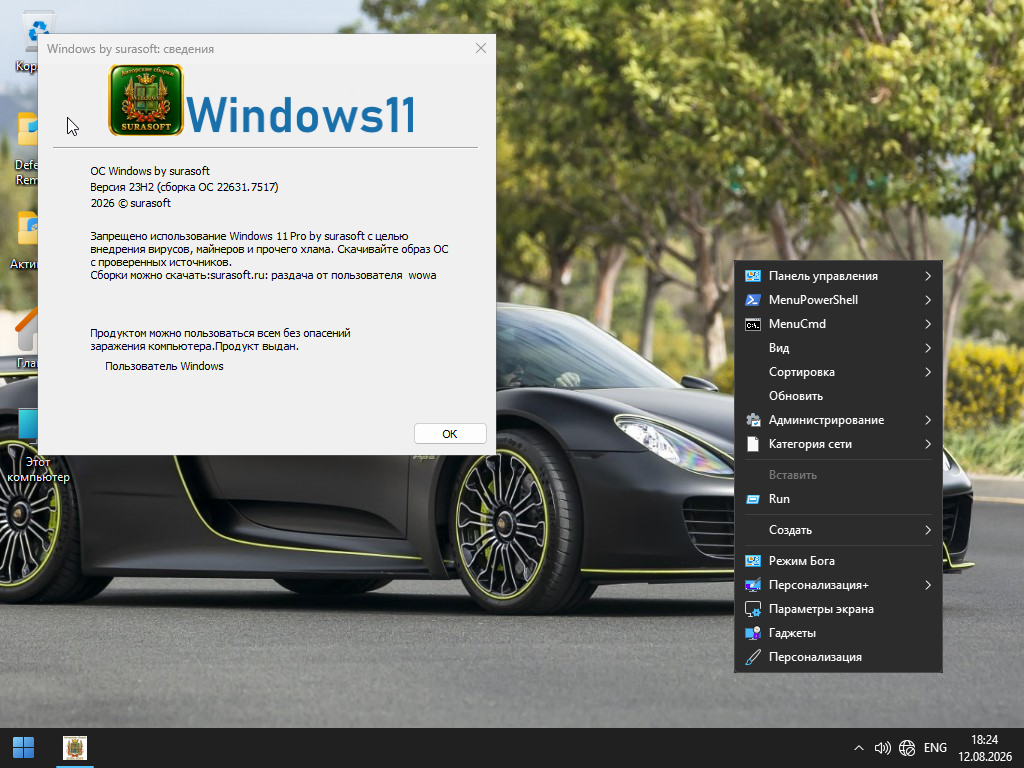
Task: Expand the Администрирование submenu arrow
Action: (928, 420)
